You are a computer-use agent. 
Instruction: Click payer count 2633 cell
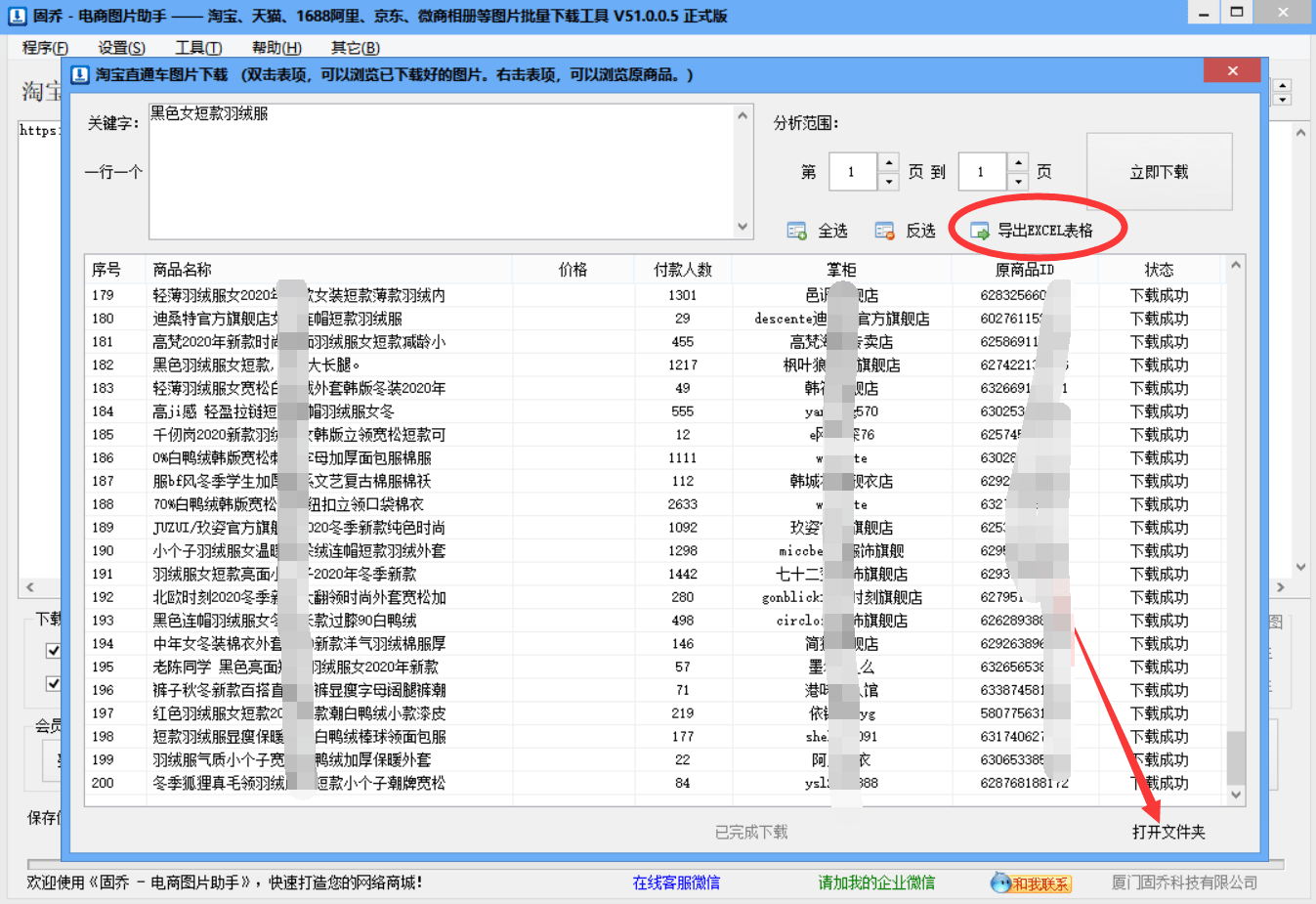point(682,504)
